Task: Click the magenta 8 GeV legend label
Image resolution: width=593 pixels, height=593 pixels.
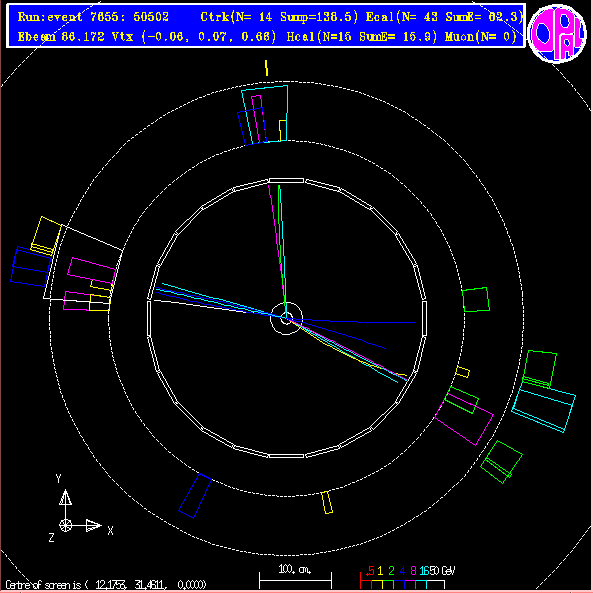Action: point(413,570)
